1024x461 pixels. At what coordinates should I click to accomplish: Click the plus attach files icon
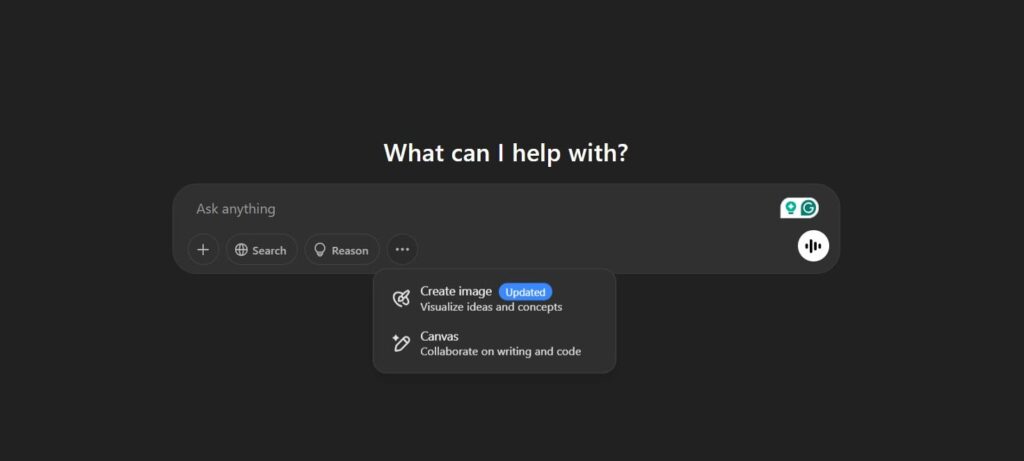(x=203, y=250)
